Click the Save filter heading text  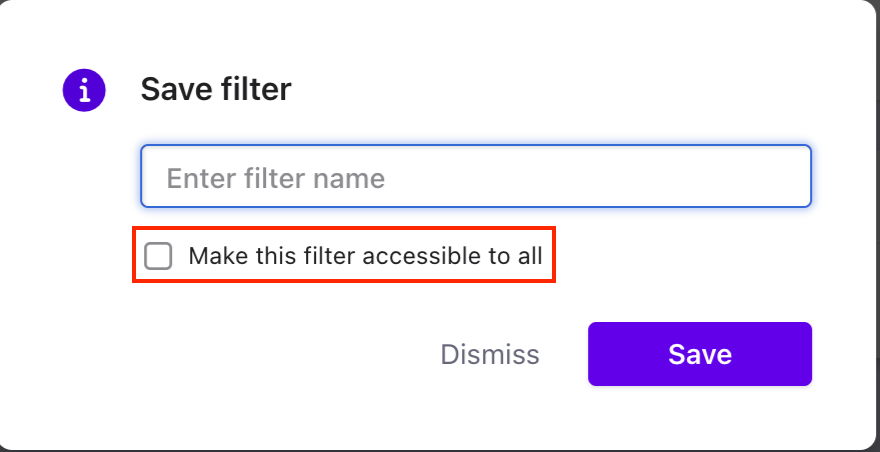click(x=215, y=90)
